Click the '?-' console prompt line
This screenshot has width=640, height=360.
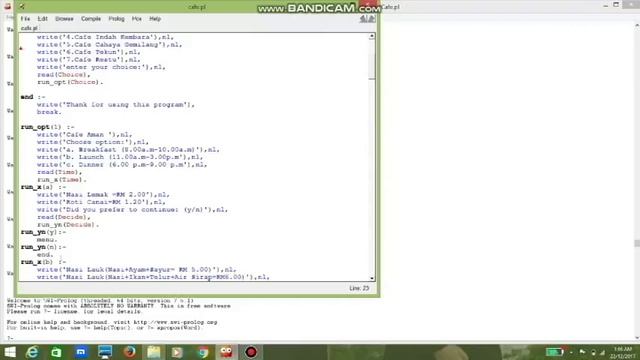point(10,338)
